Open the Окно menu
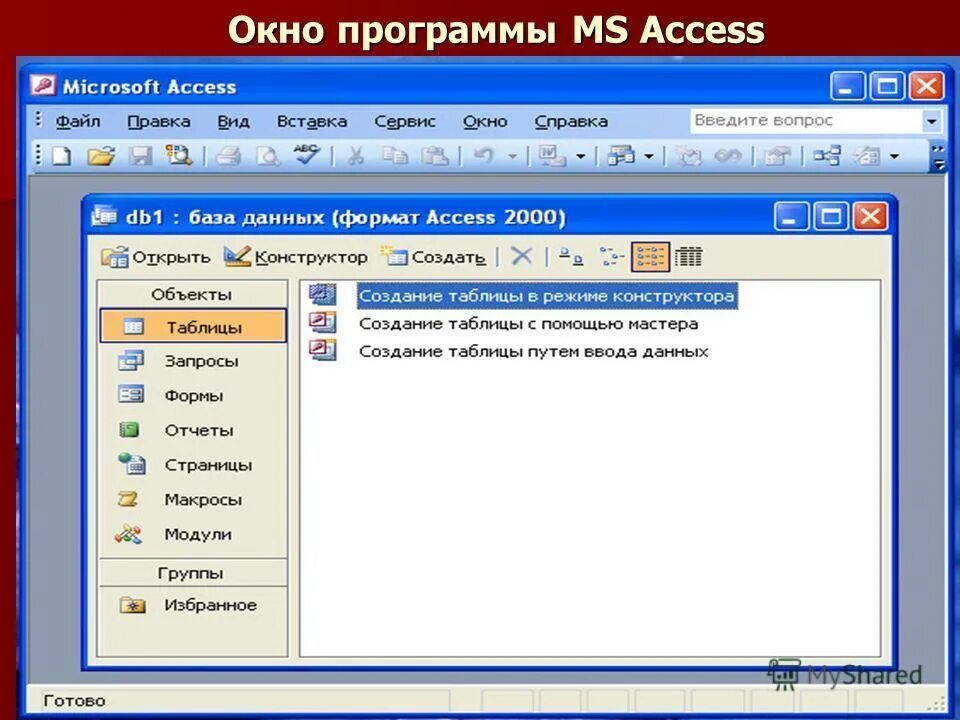Screen dimensions: 960x720 tap(485, 121)
